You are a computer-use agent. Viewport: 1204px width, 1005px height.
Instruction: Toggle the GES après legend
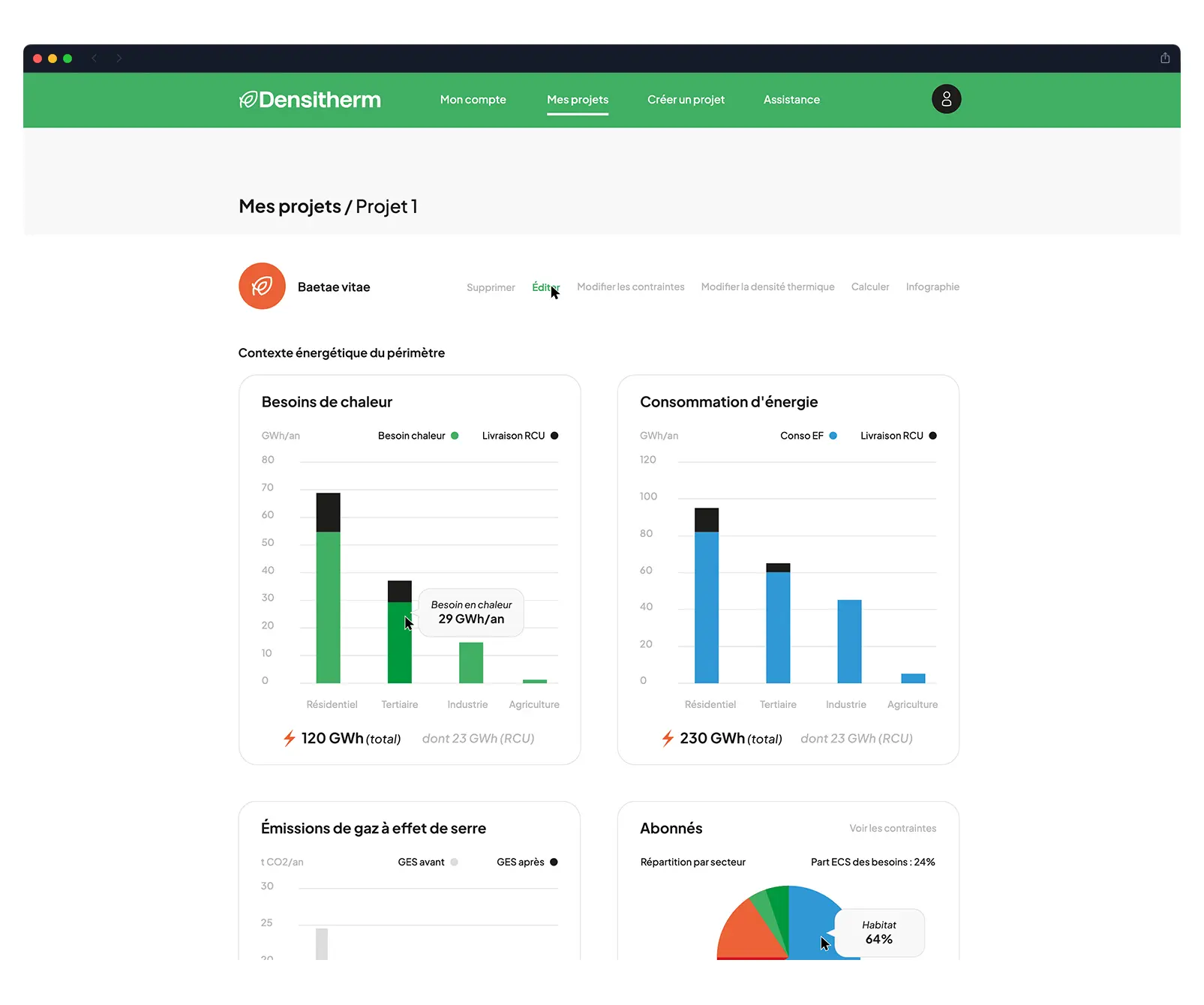click(x=527, y=862)
